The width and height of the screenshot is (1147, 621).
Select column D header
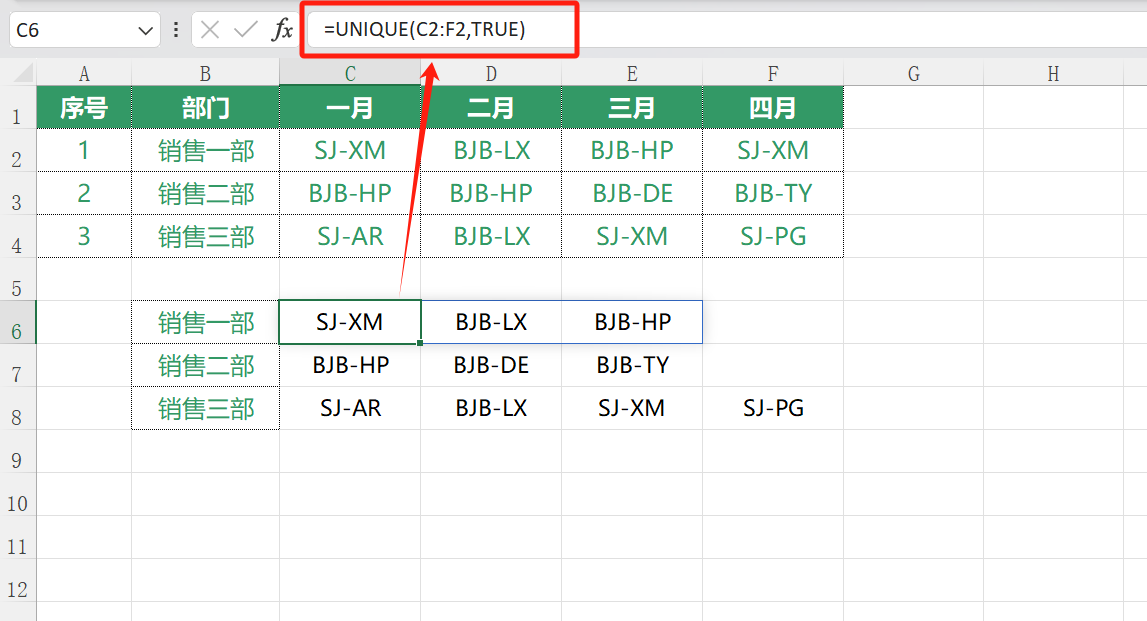coord(491,73)
